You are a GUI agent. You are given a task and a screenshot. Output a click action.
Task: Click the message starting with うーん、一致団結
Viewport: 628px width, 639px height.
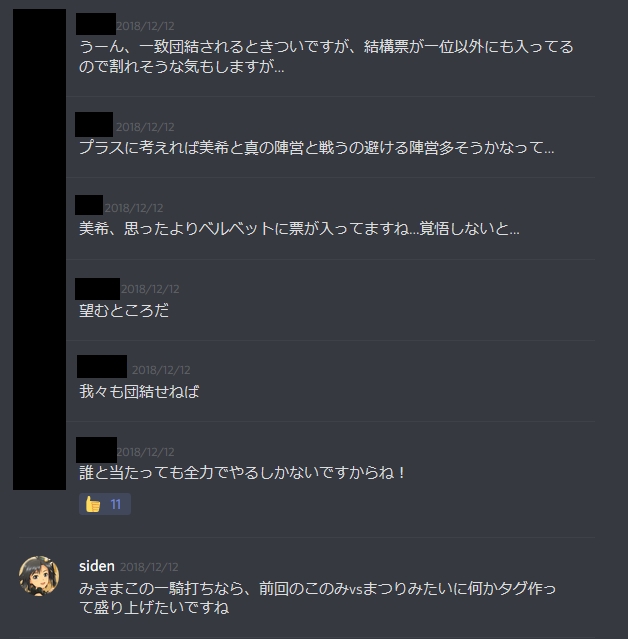coord(326,56)
